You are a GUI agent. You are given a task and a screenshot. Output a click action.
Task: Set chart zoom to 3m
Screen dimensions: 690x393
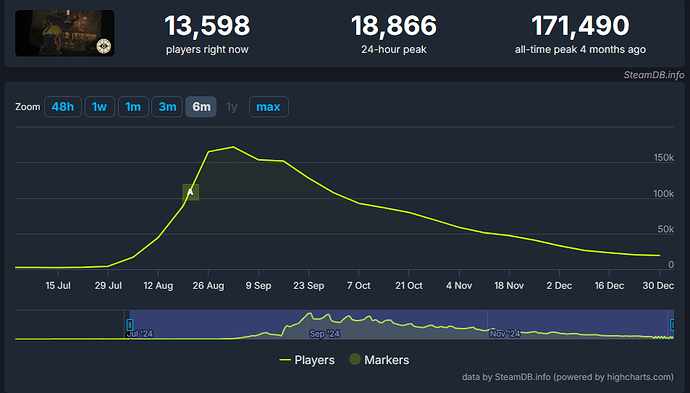click(x=167, y=107)
